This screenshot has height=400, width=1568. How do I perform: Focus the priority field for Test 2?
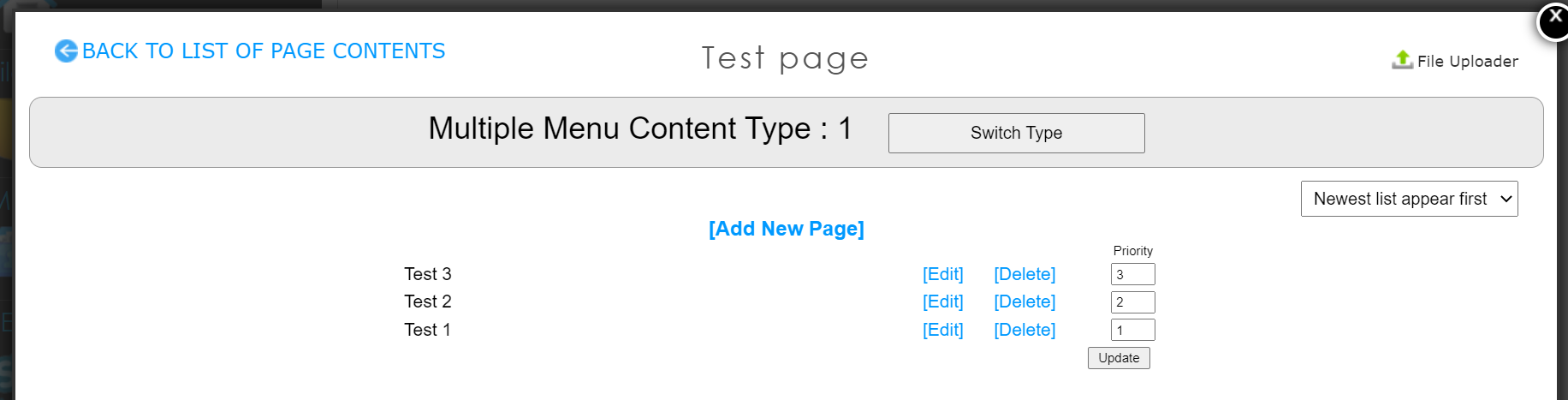[x=1132, y=302]
